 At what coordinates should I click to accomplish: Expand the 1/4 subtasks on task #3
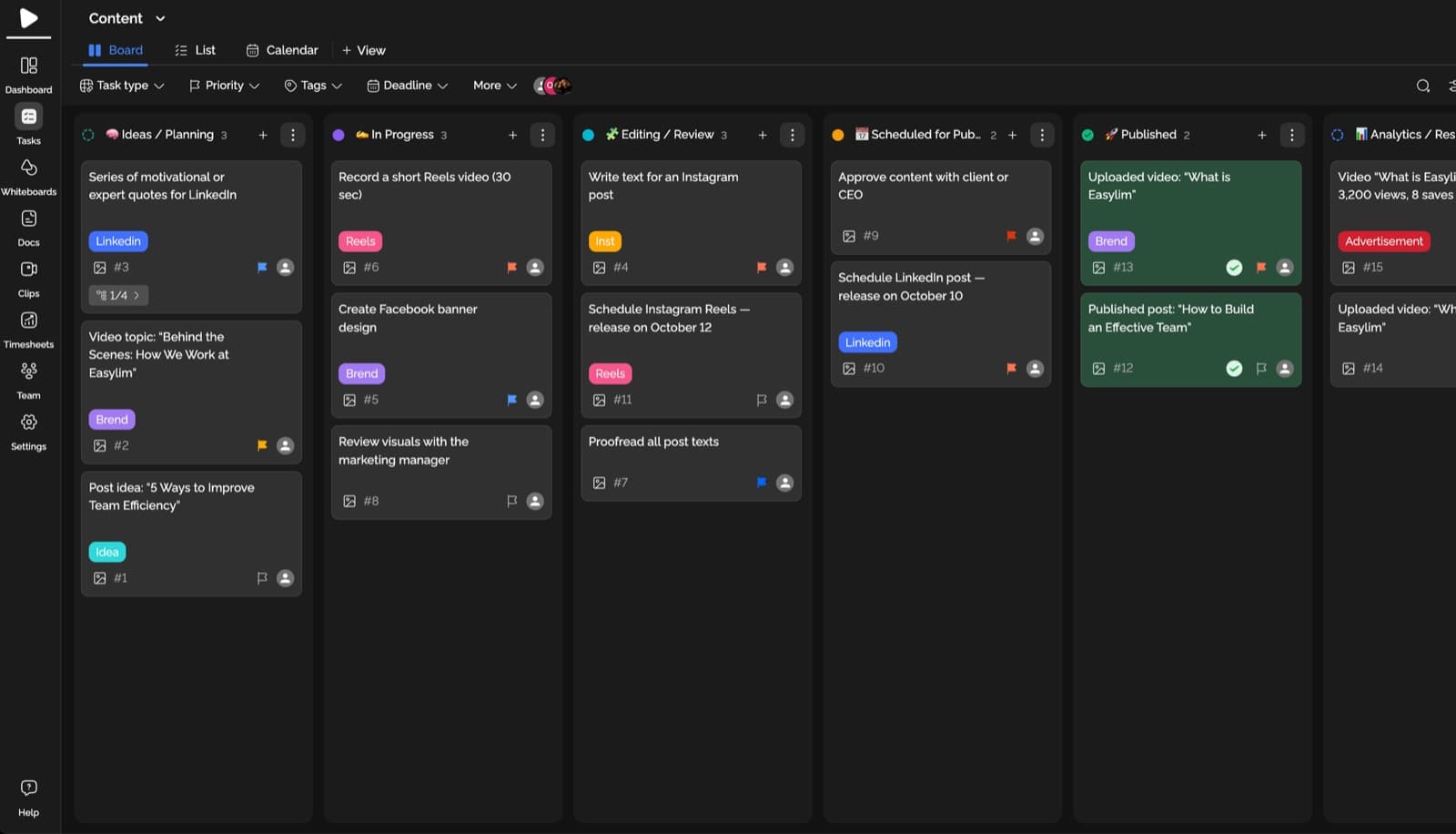tap(119, 296)
